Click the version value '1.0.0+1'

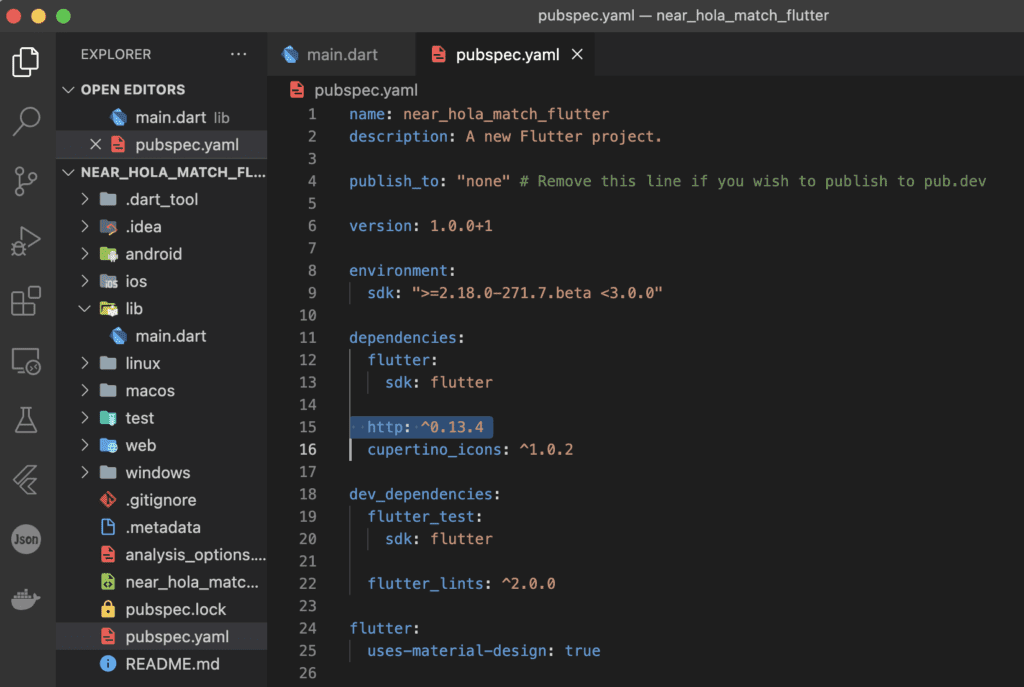[x=461, y=226]
